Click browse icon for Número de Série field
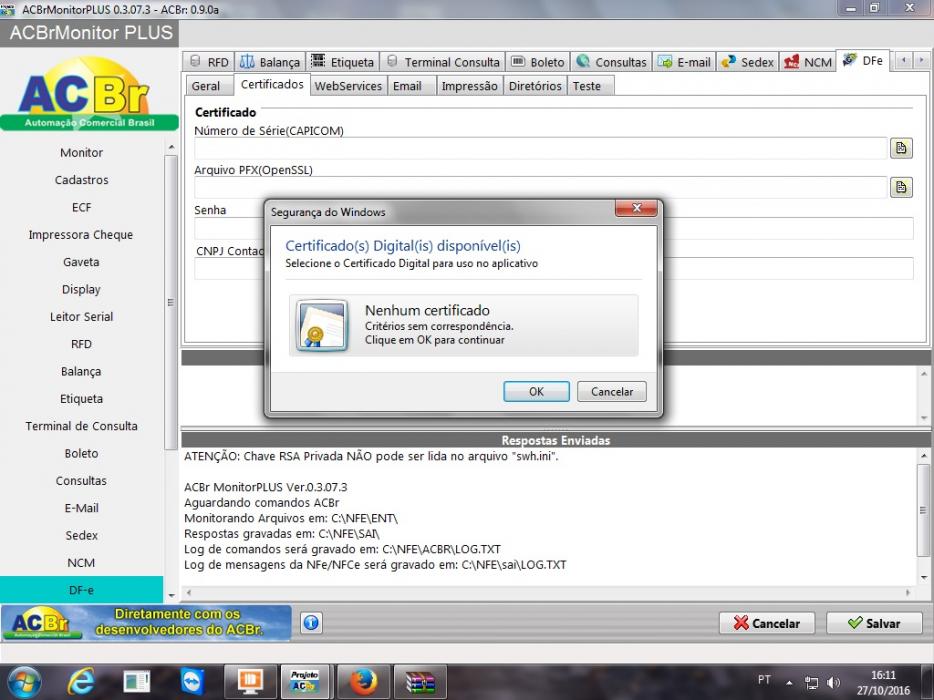The width and height of the screenshot is (934, 700). [x=901, y=148]
